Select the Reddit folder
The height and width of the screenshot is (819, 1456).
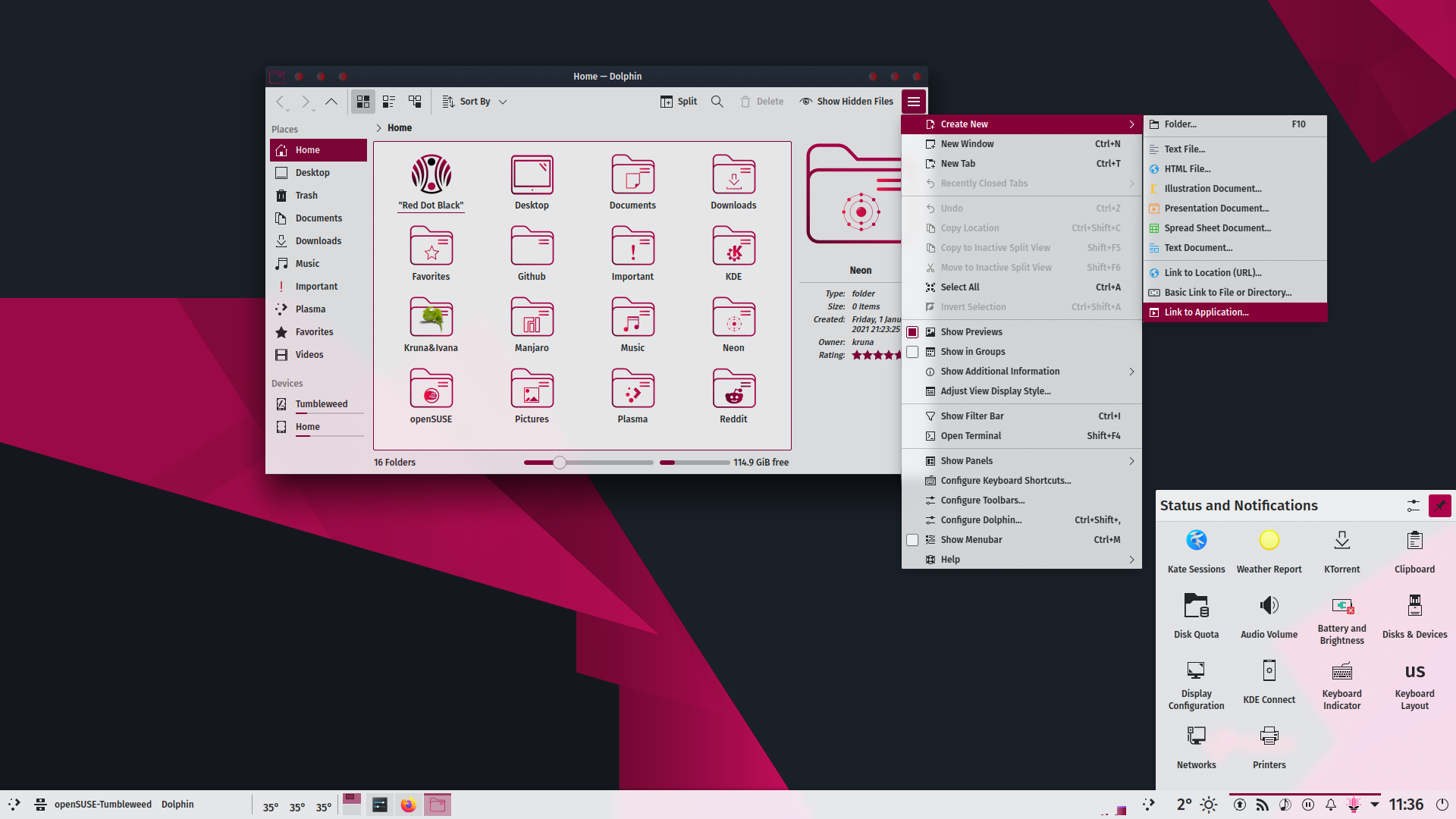(733, 396)
